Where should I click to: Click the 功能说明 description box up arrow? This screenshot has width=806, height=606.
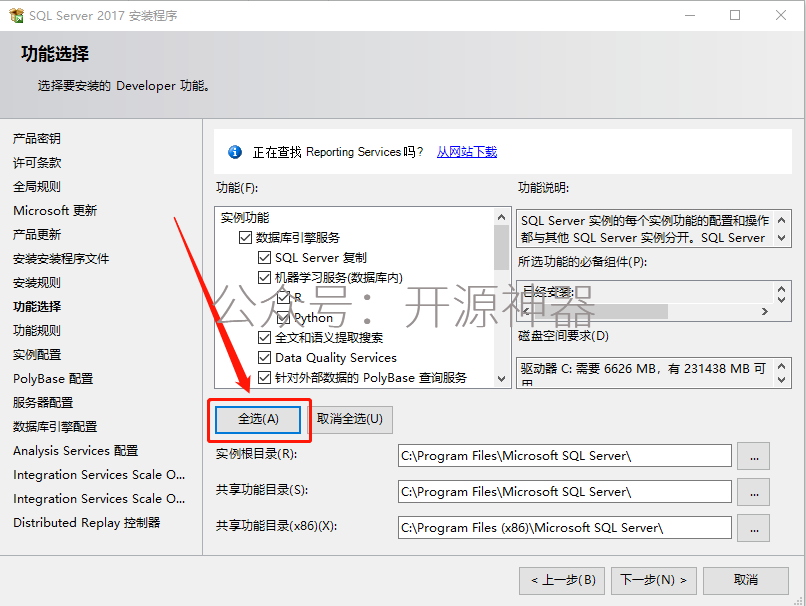coord(782,221)
